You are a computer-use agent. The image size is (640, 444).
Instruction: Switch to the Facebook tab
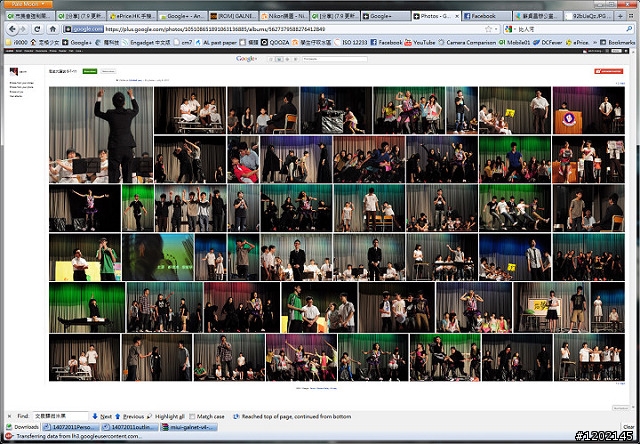coord(487,16)
